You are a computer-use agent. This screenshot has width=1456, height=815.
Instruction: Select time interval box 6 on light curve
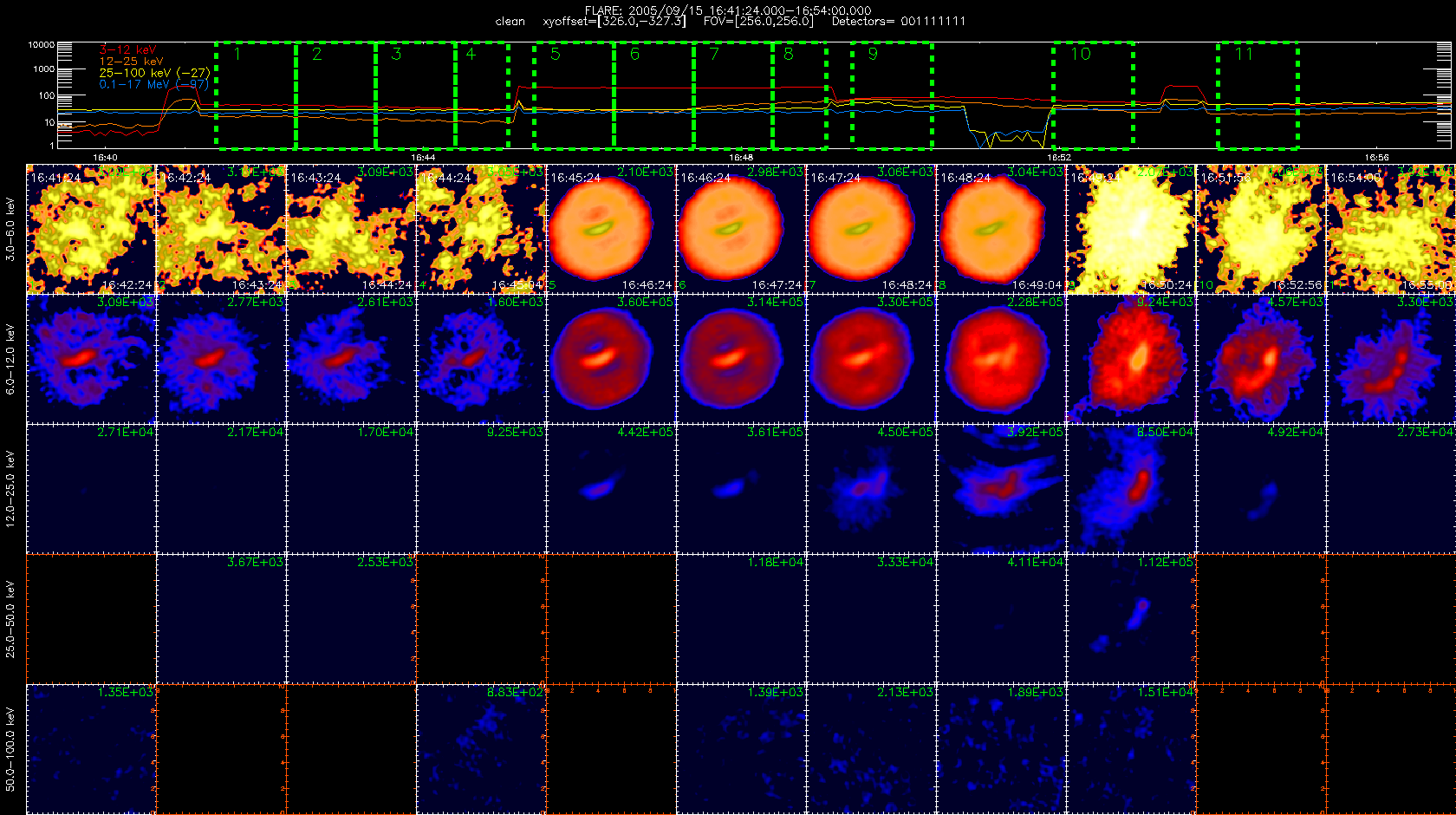(x=653, y=95)
